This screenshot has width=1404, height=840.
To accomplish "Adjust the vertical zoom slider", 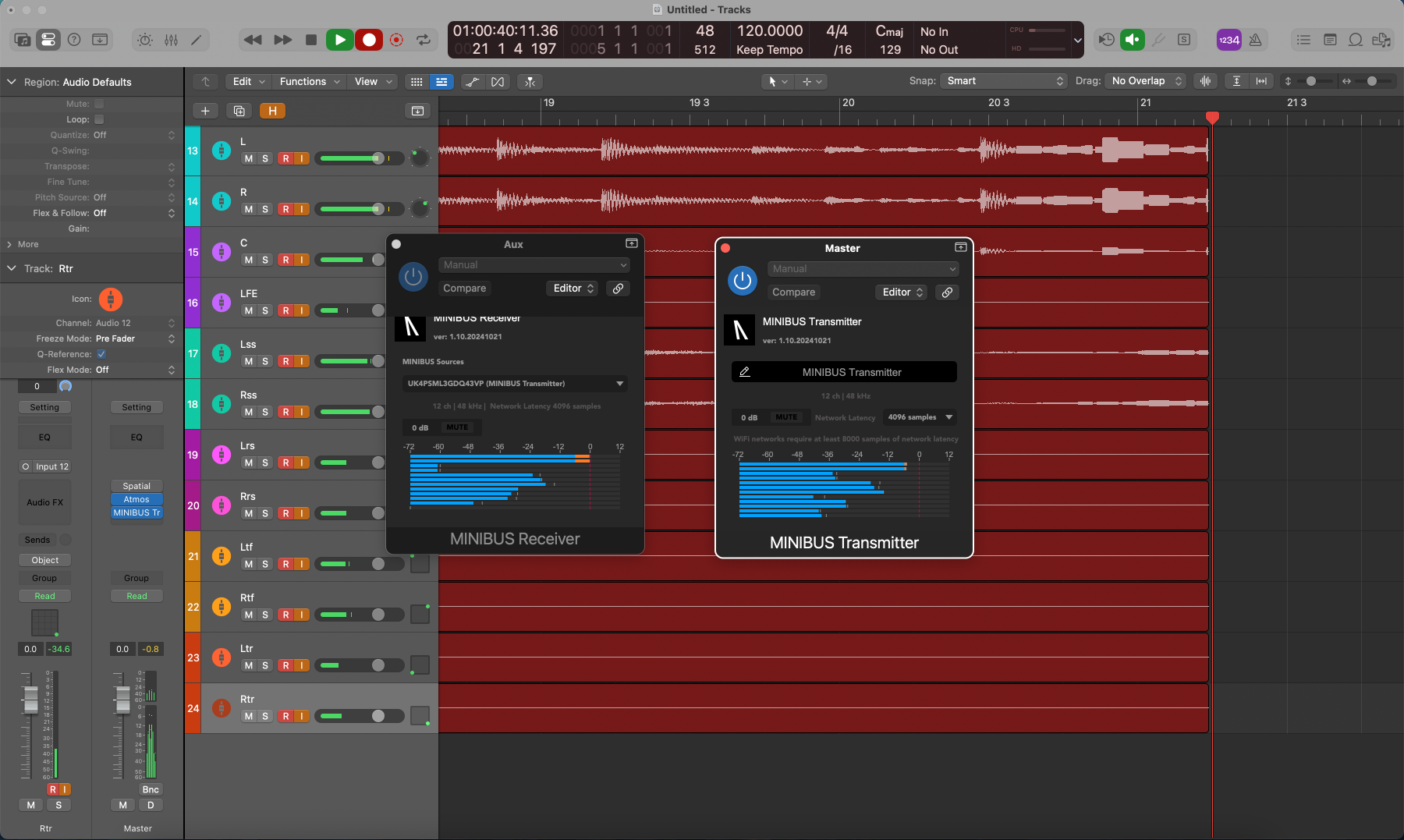I will 1312,81.
